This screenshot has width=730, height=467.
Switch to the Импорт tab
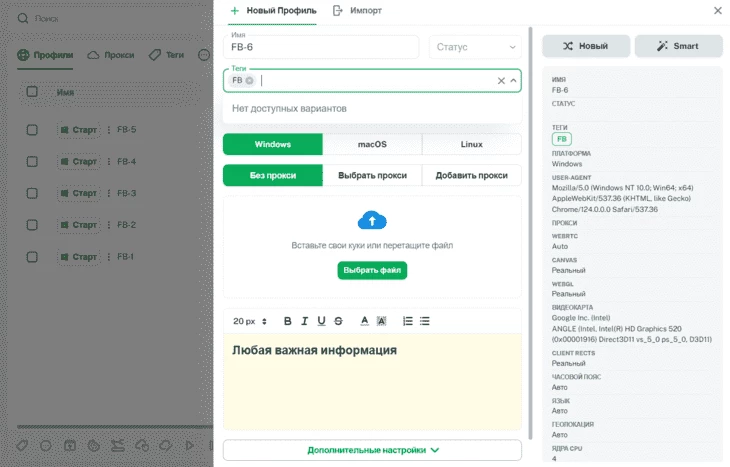click(x=358, y=11)
